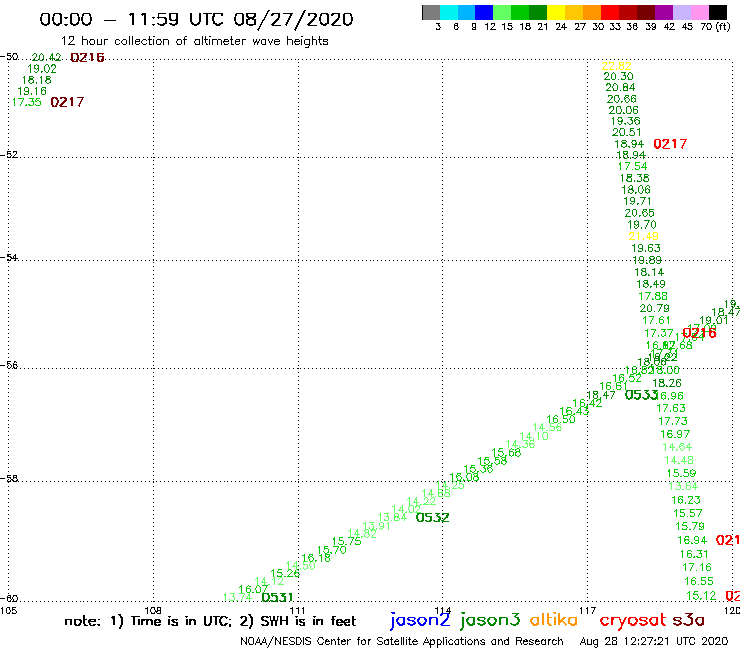Image resolution: width=740 pixels, height=650 pixels.
Task: Click the cryosat satellite legend label
Action: tap(632, 620)
